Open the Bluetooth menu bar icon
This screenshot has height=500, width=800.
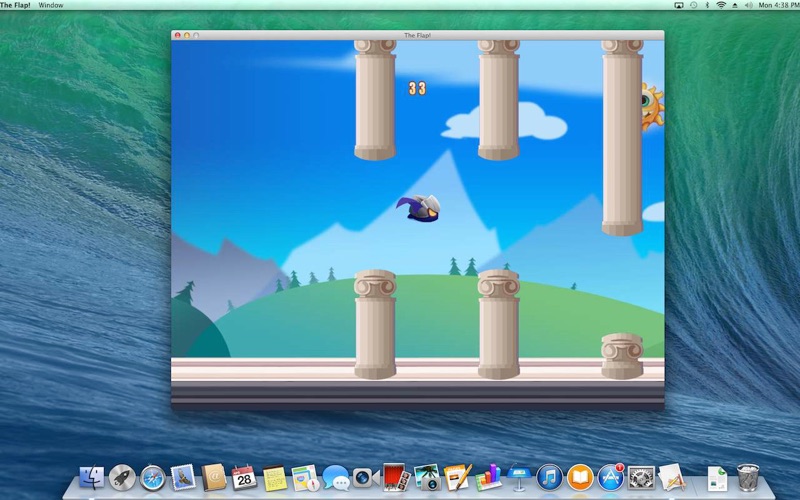coord(707,5)
